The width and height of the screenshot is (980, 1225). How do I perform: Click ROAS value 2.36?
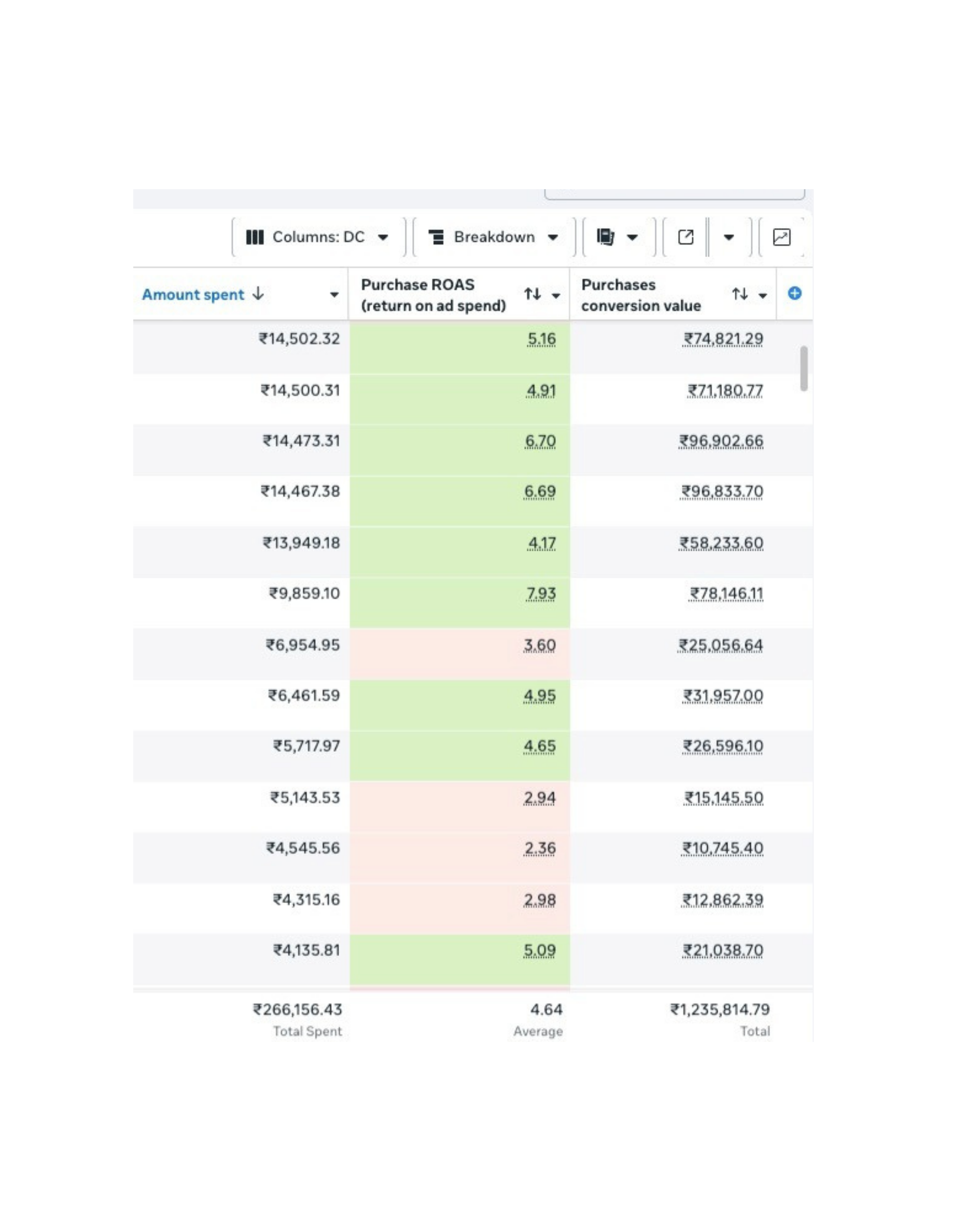click(540, 848)
